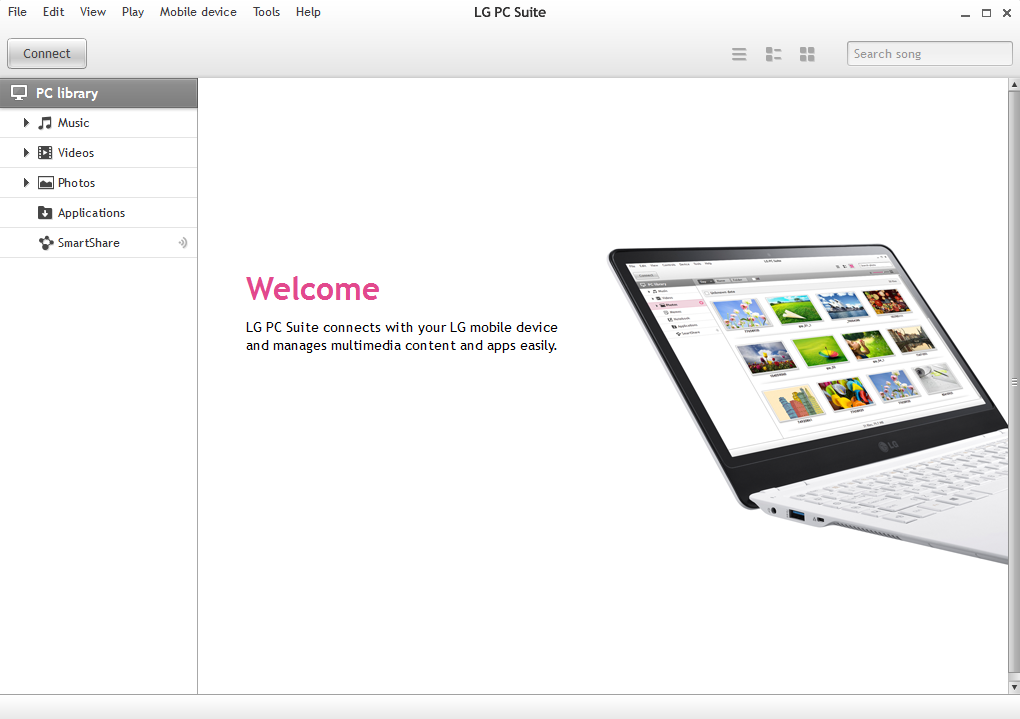
Task: Click the vertical scrollbar up arrow
Action: tap(1014, 85)
